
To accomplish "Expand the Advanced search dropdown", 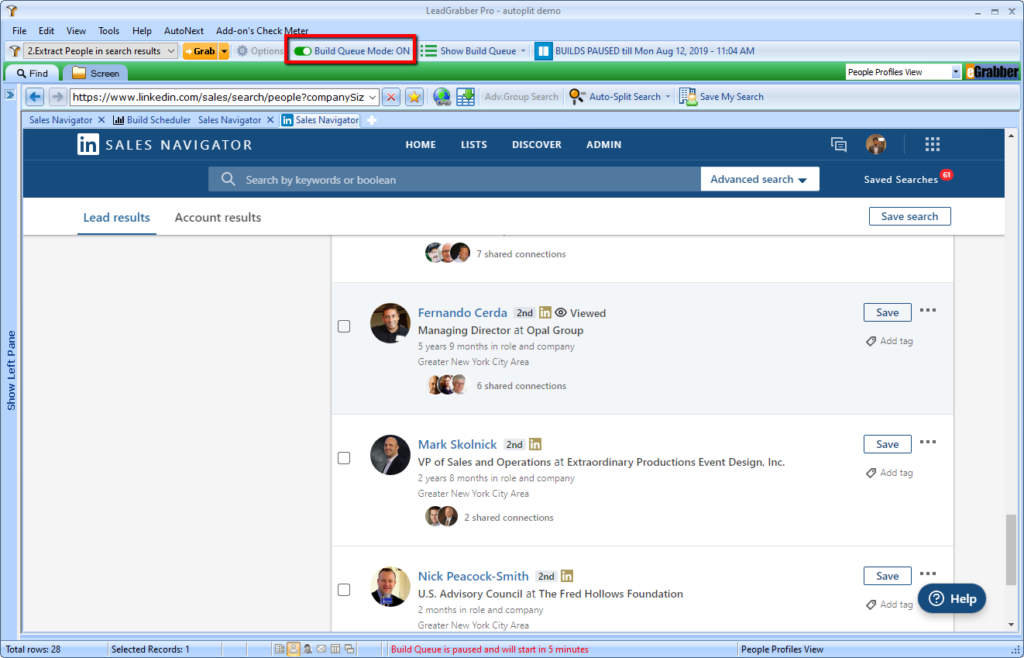I will [x=759, y=180].
